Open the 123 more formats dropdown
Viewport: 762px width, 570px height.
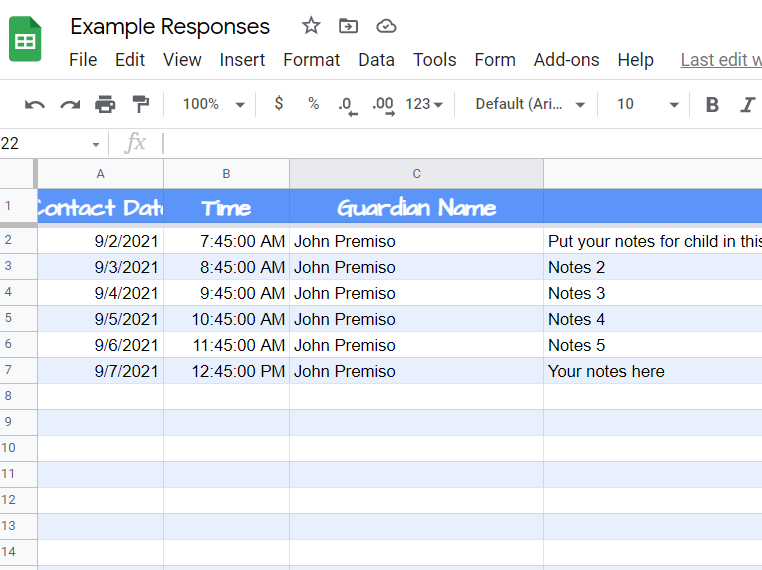point(424,104)
